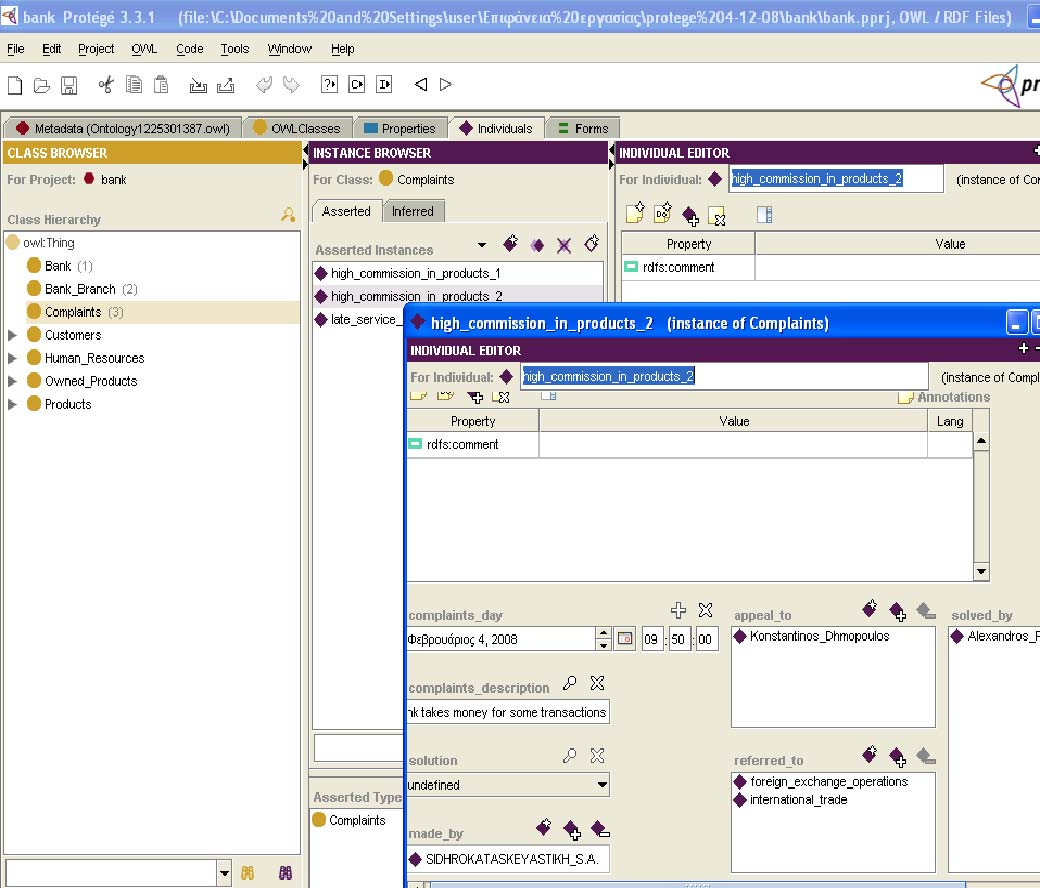
Task: Expand the Customers class node
Action: pos(12,336)
